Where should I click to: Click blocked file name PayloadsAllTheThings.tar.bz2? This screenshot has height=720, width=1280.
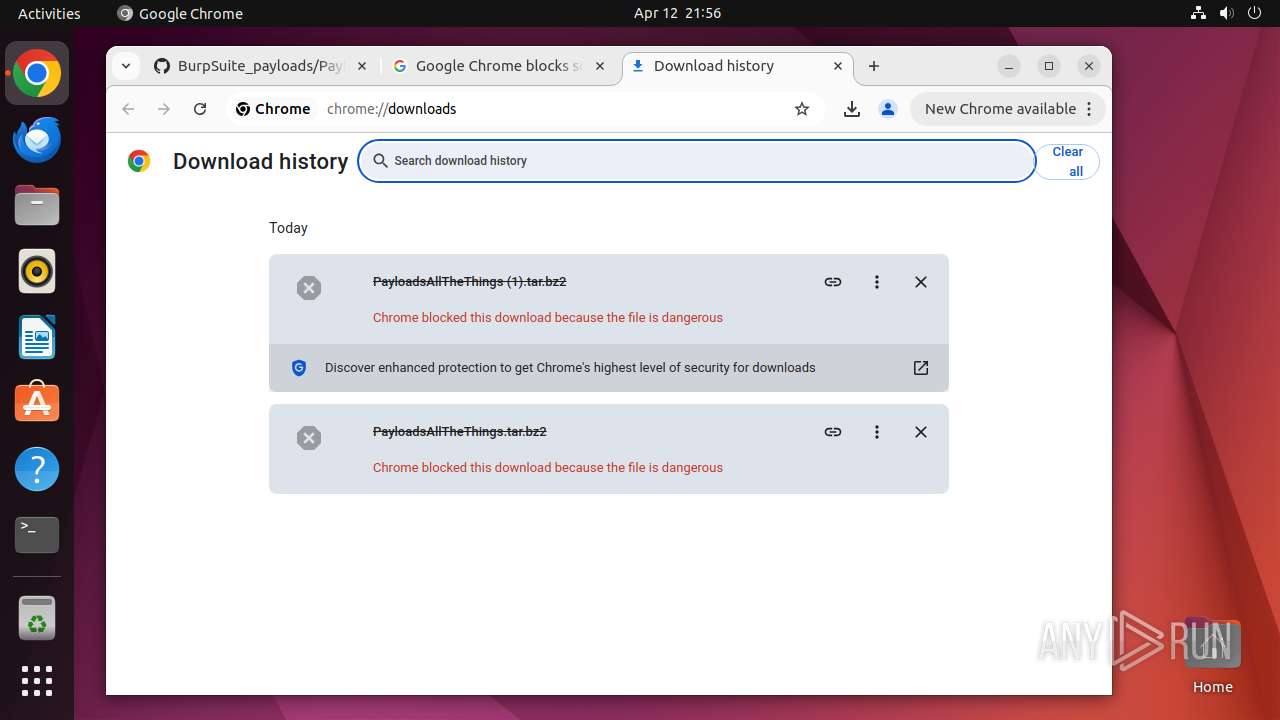459,432
